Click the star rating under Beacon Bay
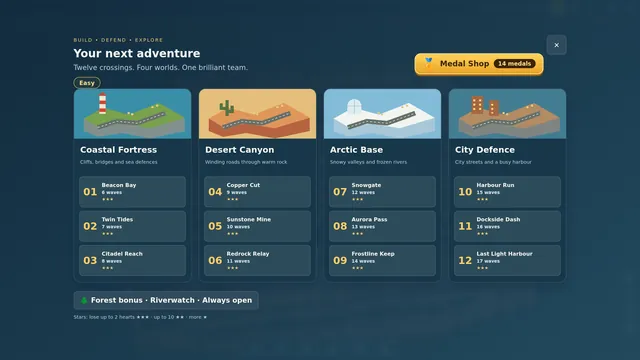The width and height of the screenshot is (640, 360). point(107,200)
